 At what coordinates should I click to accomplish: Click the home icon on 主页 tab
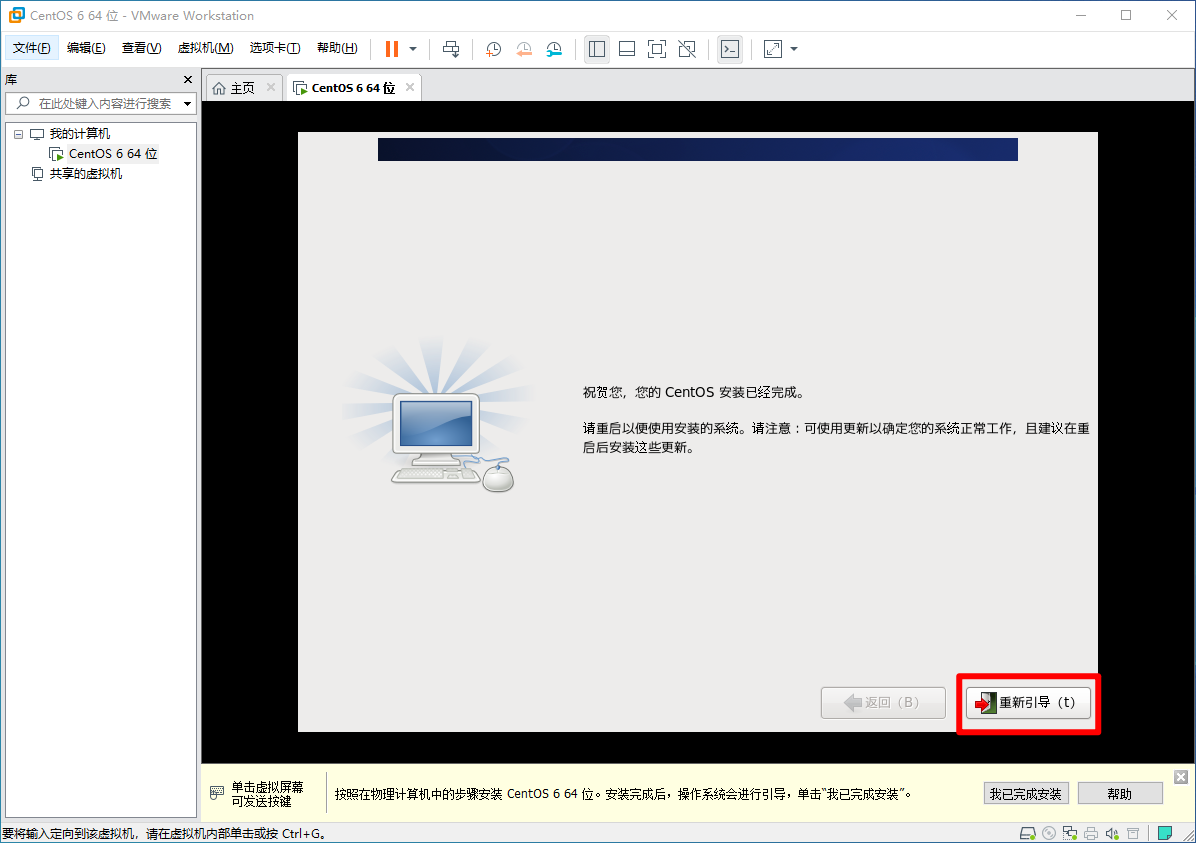(219, 88)
